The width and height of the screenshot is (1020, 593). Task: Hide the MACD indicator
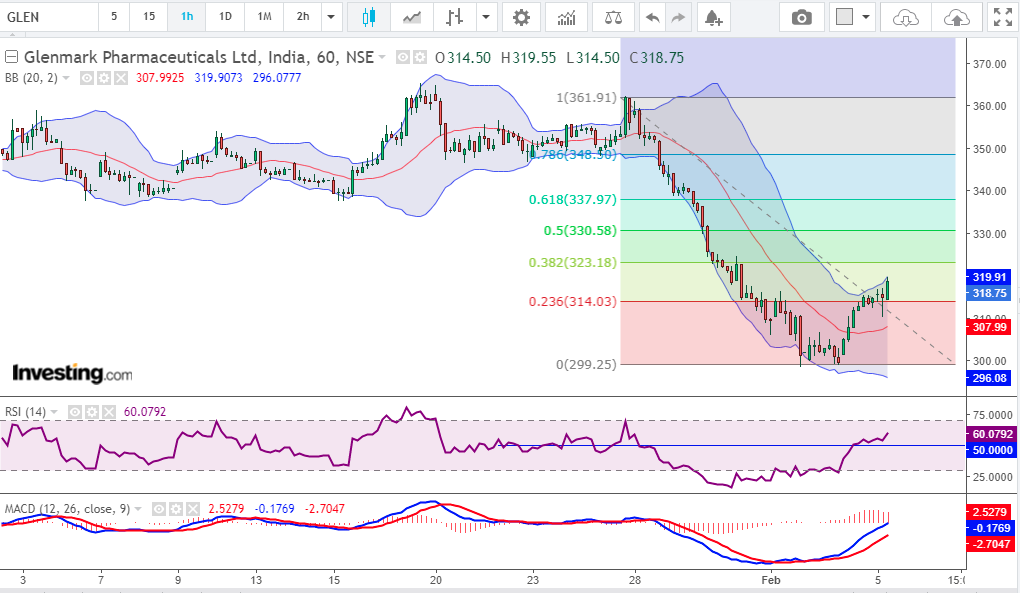pos(159,508)
